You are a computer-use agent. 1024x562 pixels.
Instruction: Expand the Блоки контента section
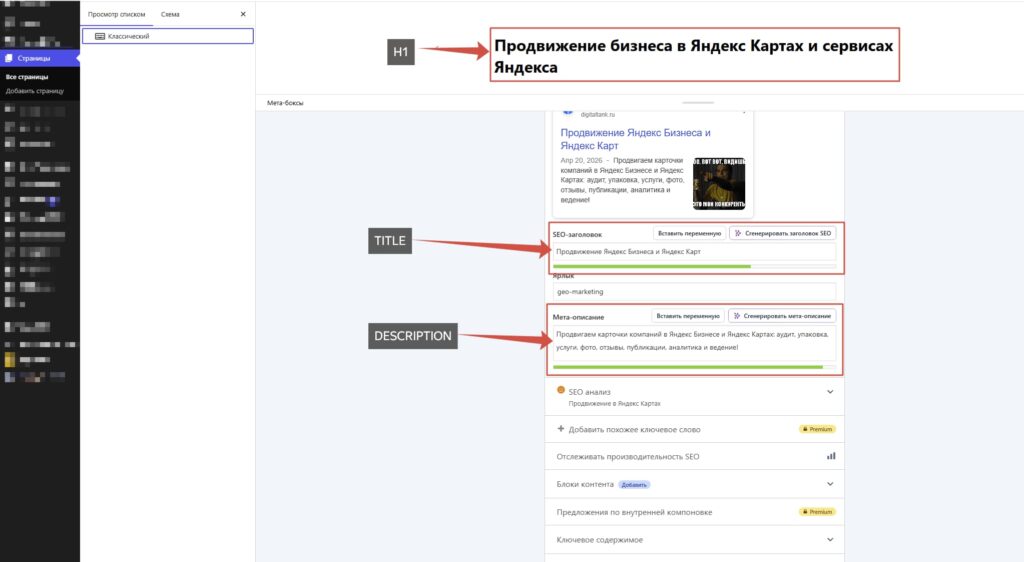830,484
